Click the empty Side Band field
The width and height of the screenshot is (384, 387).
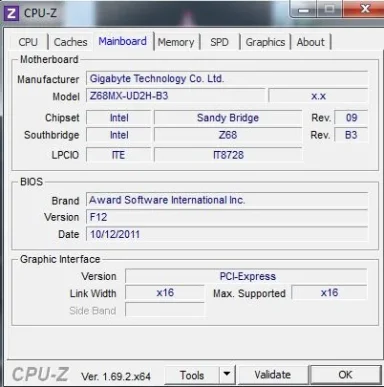click(x=165, y=310)
